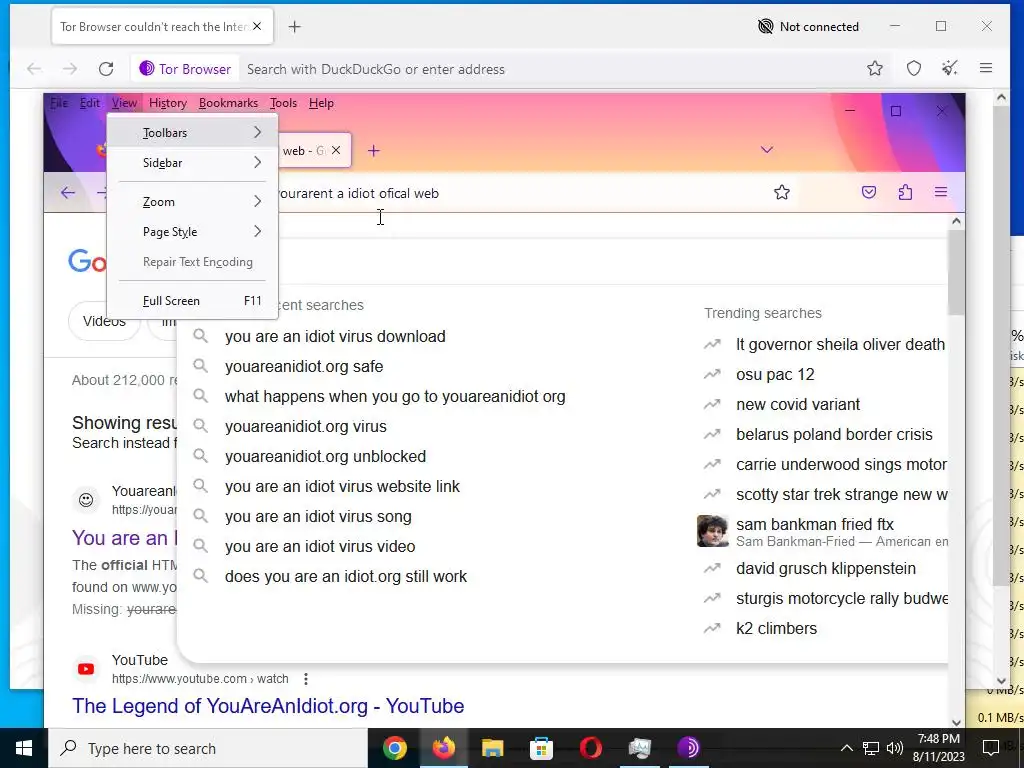Open Tor Browser hamburger application menu

point(986,68)
